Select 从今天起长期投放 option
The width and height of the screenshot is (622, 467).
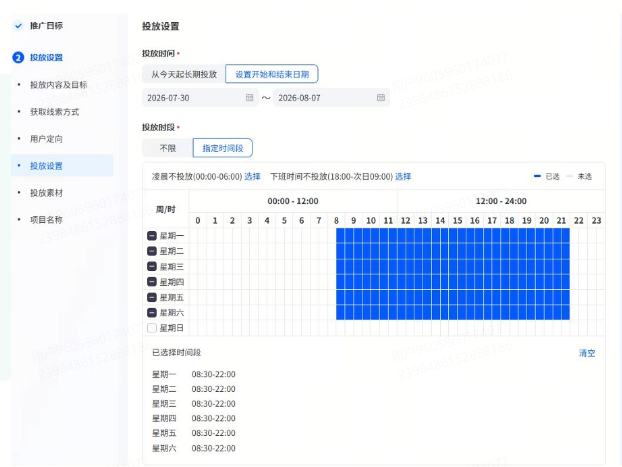tap(184, 74)
